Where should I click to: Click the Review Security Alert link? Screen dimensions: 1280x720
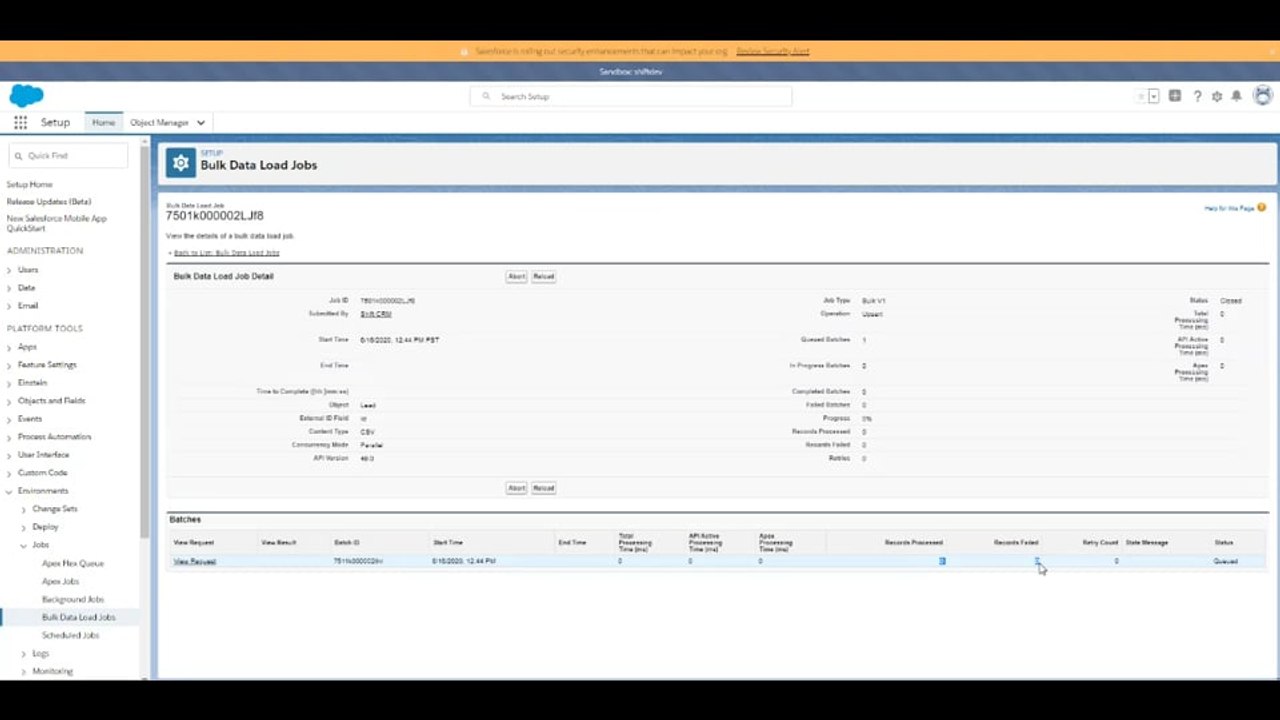tap(773, 51)
